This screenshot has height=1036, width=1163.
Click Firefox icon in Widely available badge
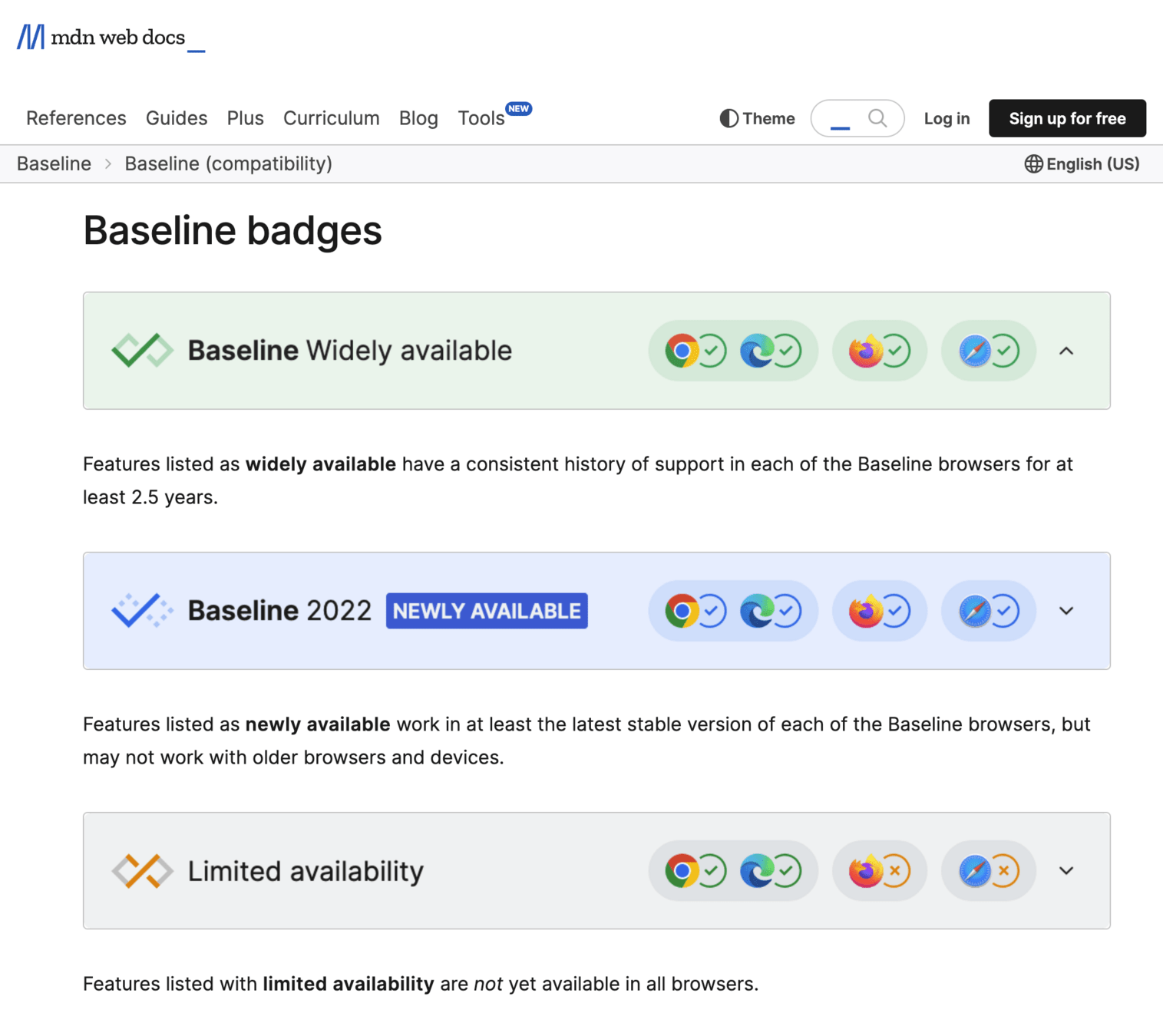click(865, 351)
